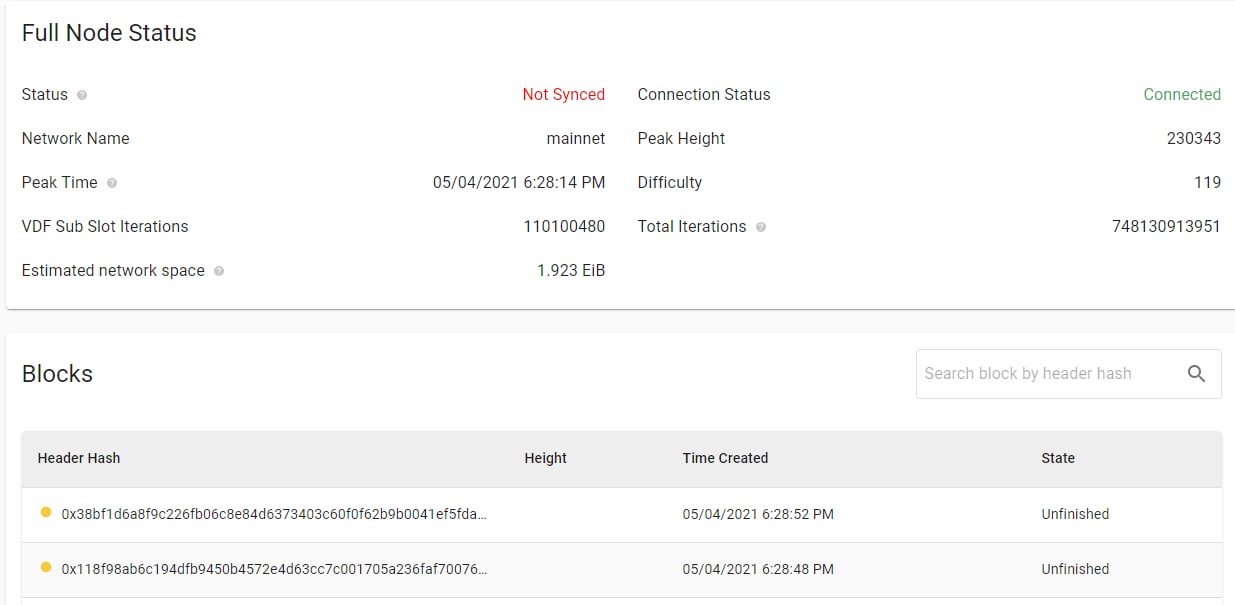Click the Time Created column header
The height and width of the screenshot is (605, 1235).
tap(725, 458)
